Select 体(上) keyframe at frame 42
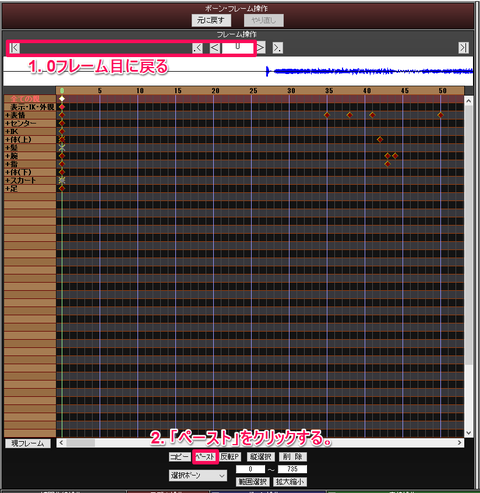This screenshot has width=480, height=493. tap(380, 139)
